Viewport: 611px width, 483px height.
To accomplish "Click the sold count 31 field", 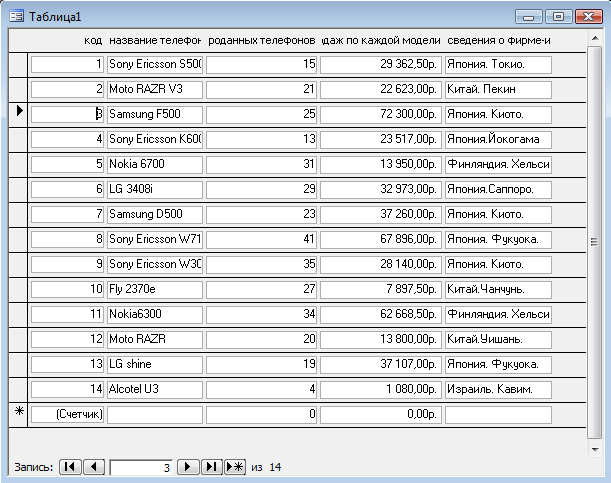I will pos(261,164).
